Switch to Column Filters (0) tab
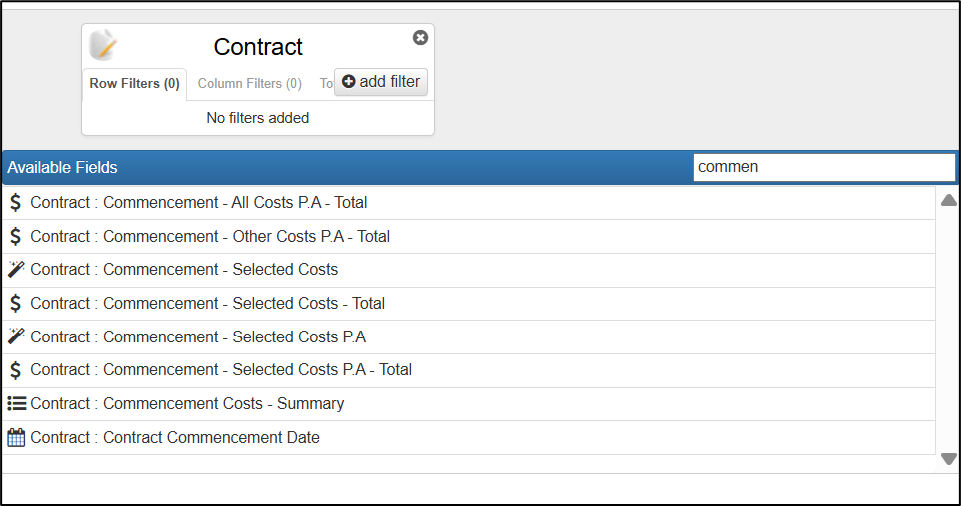 [249, 84]
